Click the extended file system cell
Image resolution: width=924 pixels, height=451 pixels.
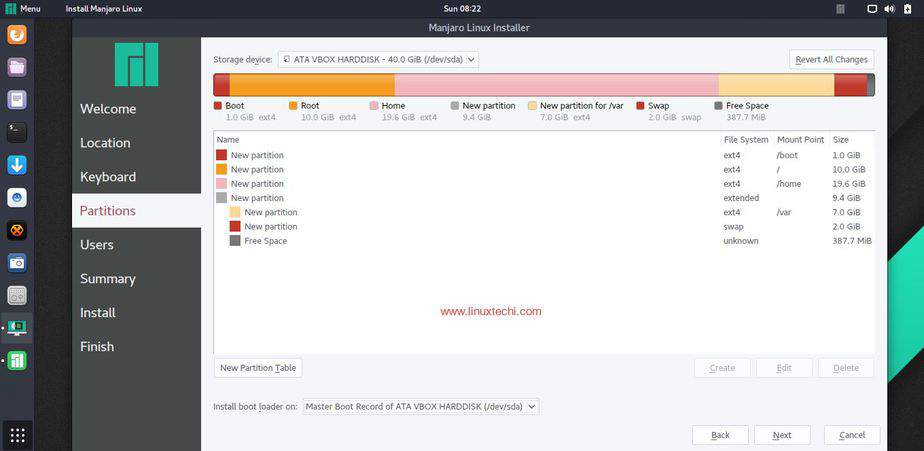[741, 198]
